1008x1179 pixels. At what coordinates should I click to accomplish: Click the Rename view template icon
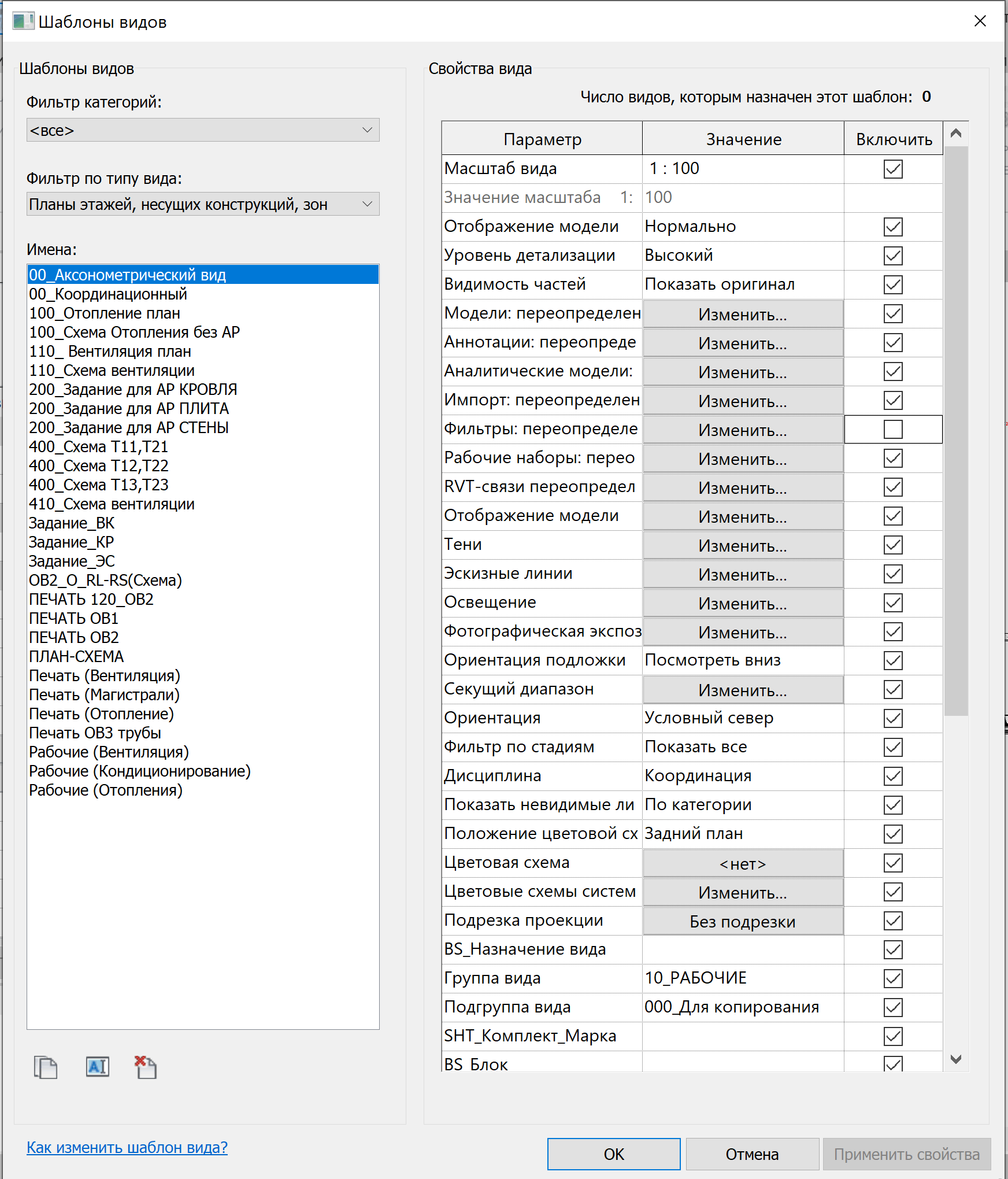(97, 1067)
